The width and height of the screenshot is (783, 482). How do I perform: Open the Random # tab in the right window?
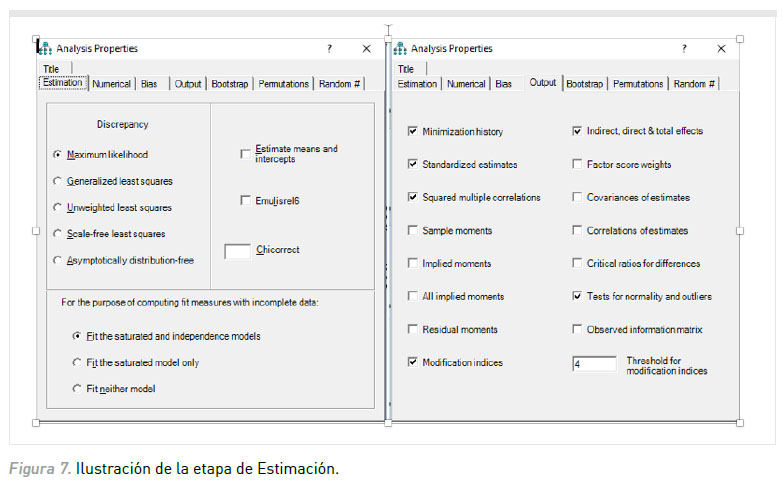[694, 84]
